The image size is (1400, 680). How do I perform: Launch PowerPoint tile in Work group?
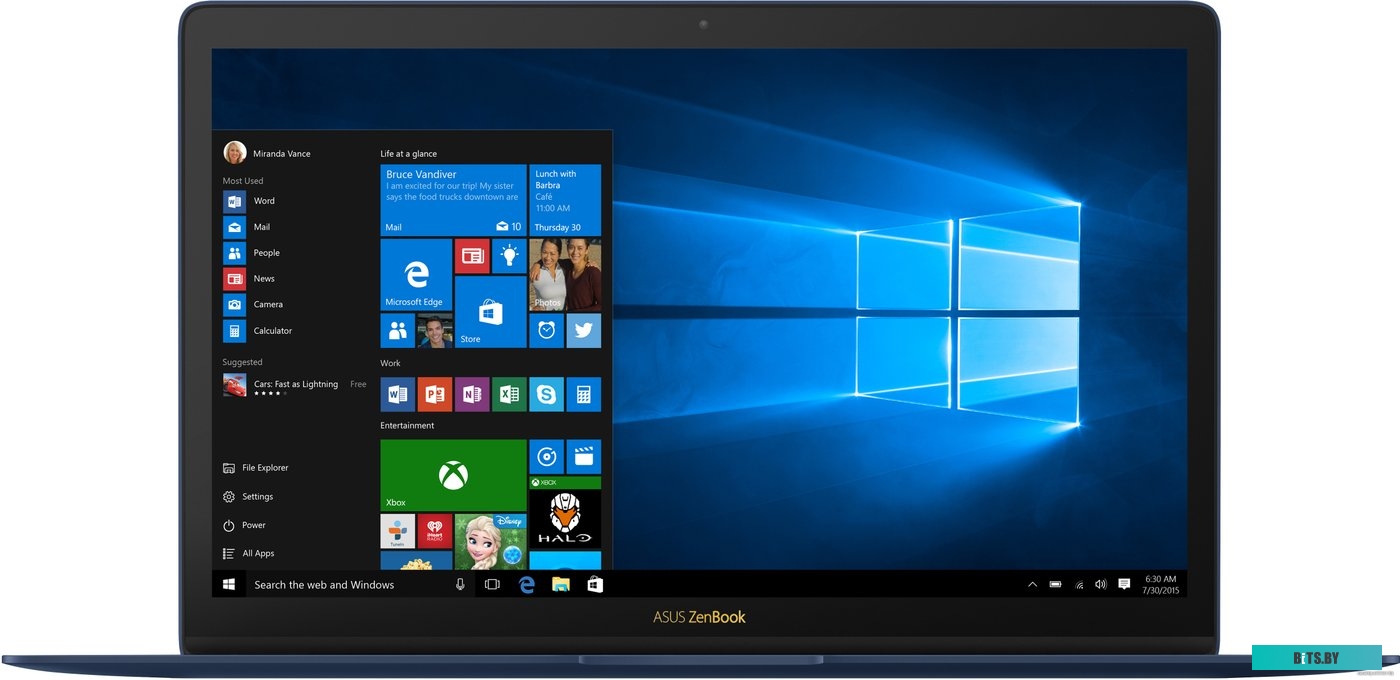(435, 394)
